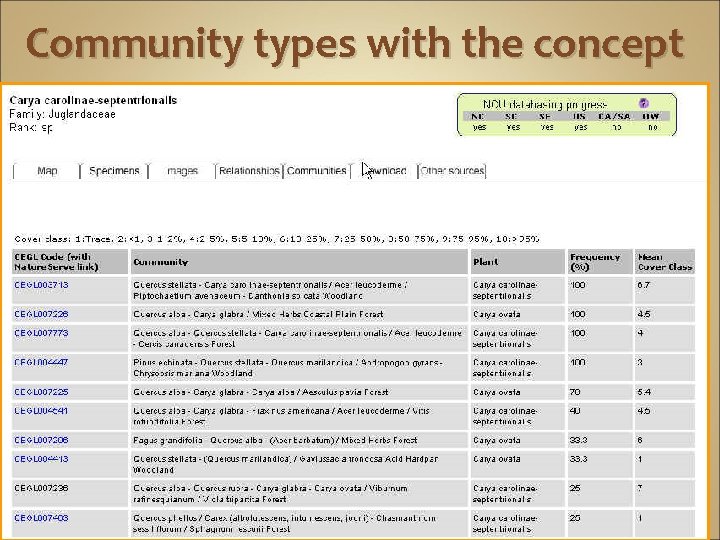The image size is (720, 540).
Task: Click the 'Rank: sp' text
Action: click(x=31, y=127)
